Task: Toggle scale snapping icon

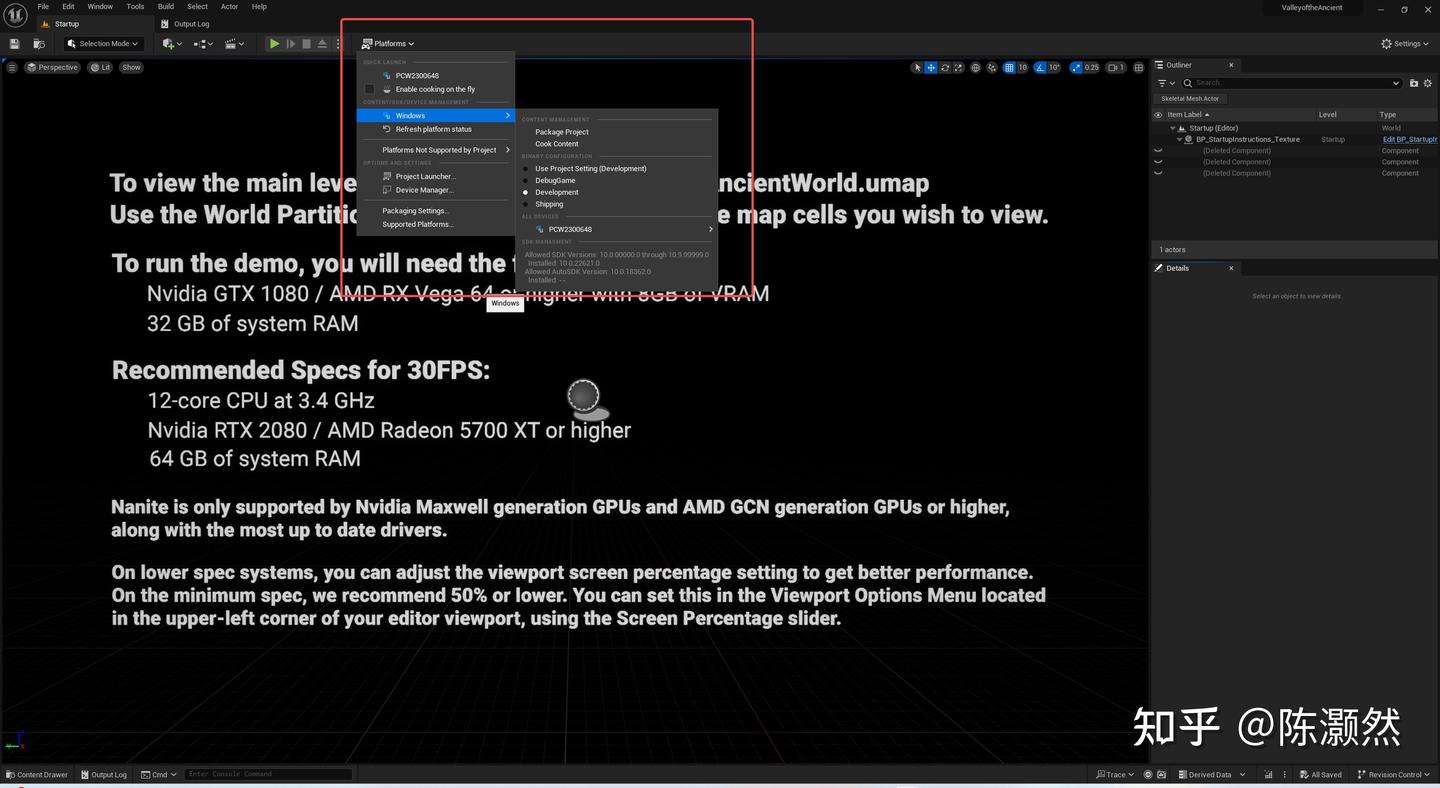Action: (1077, 68)
